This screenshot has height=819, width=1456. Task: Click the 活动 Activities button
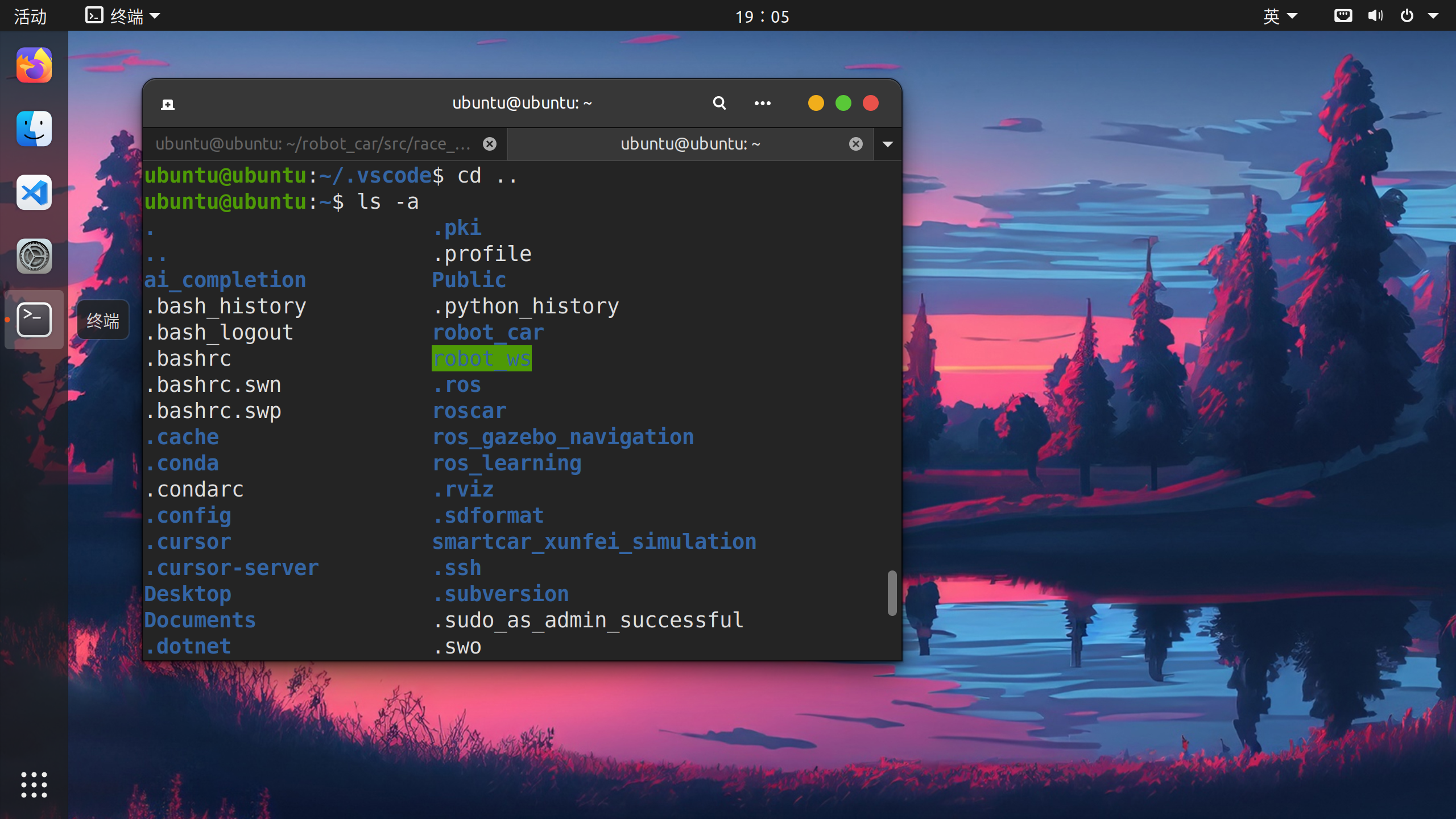point(30,16)
